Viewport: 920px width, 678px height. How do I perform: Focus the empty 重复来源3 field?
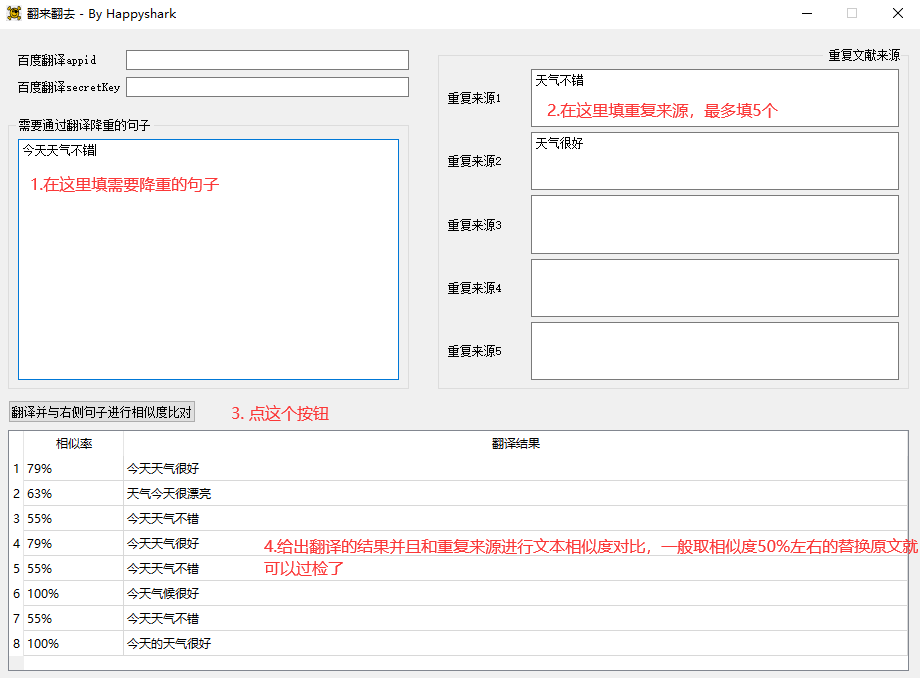tap(714, 224)
